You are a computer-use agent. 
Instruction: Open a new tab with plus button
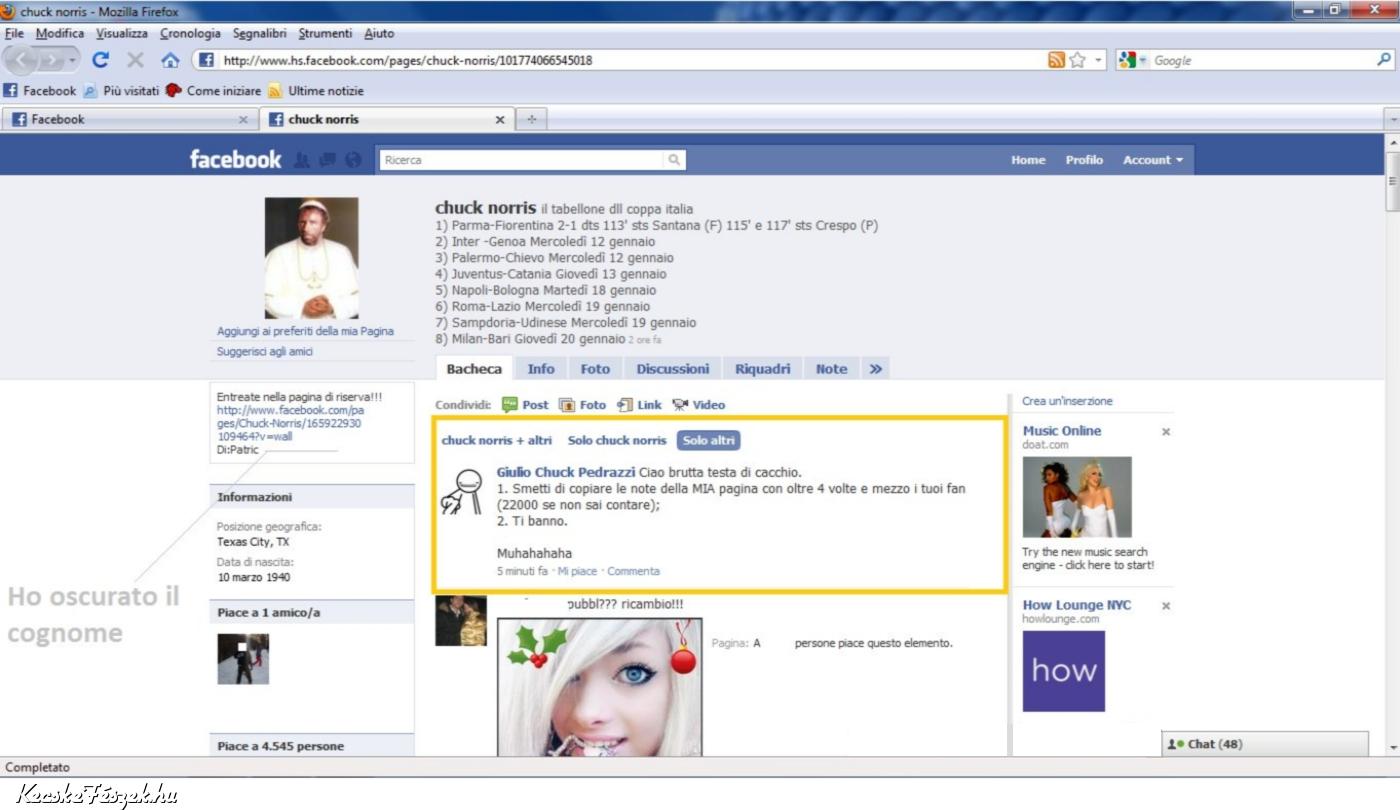click(531, 119)
